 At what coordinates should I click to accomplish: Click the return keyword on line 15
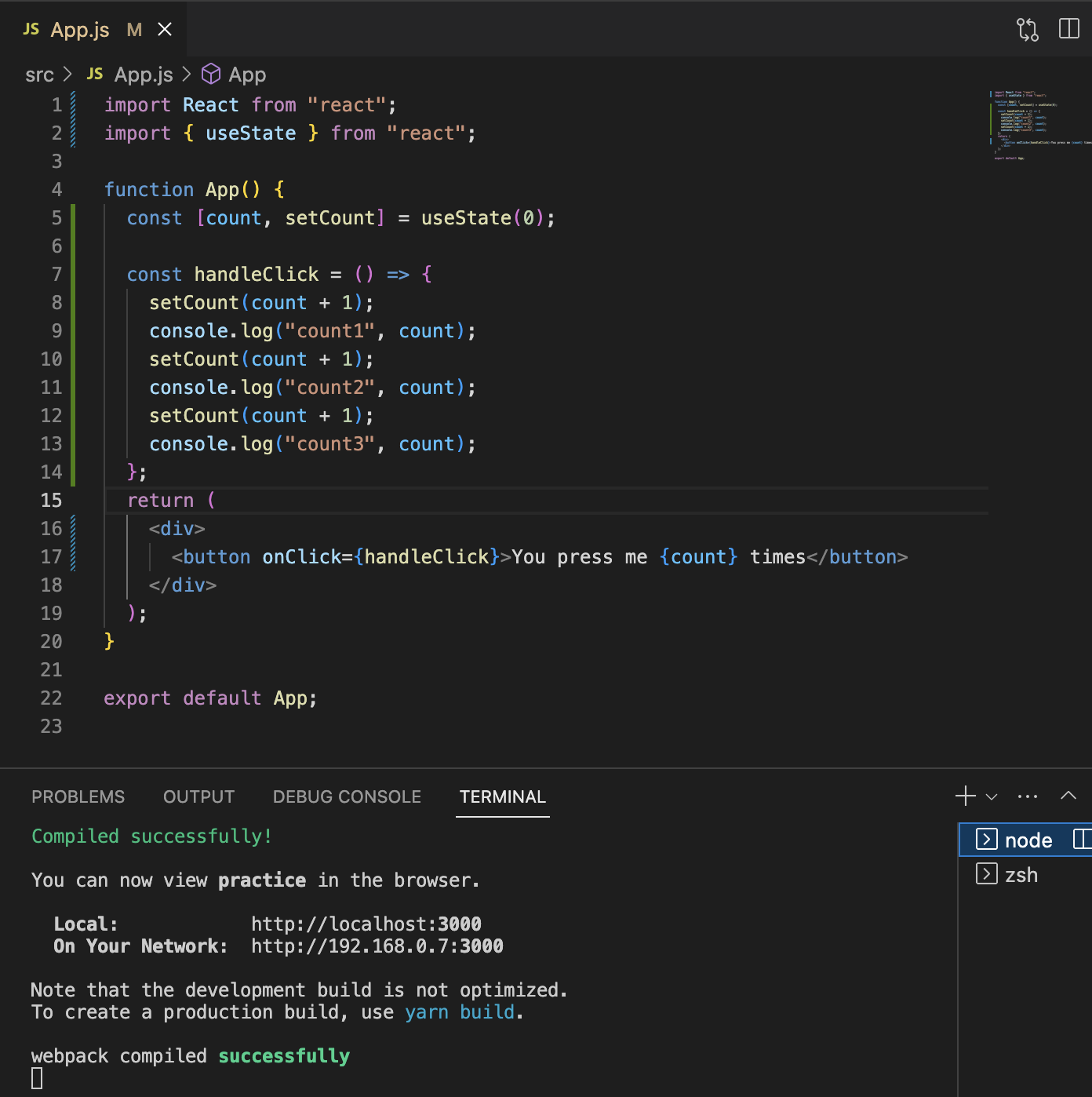[x=160, y=500]
